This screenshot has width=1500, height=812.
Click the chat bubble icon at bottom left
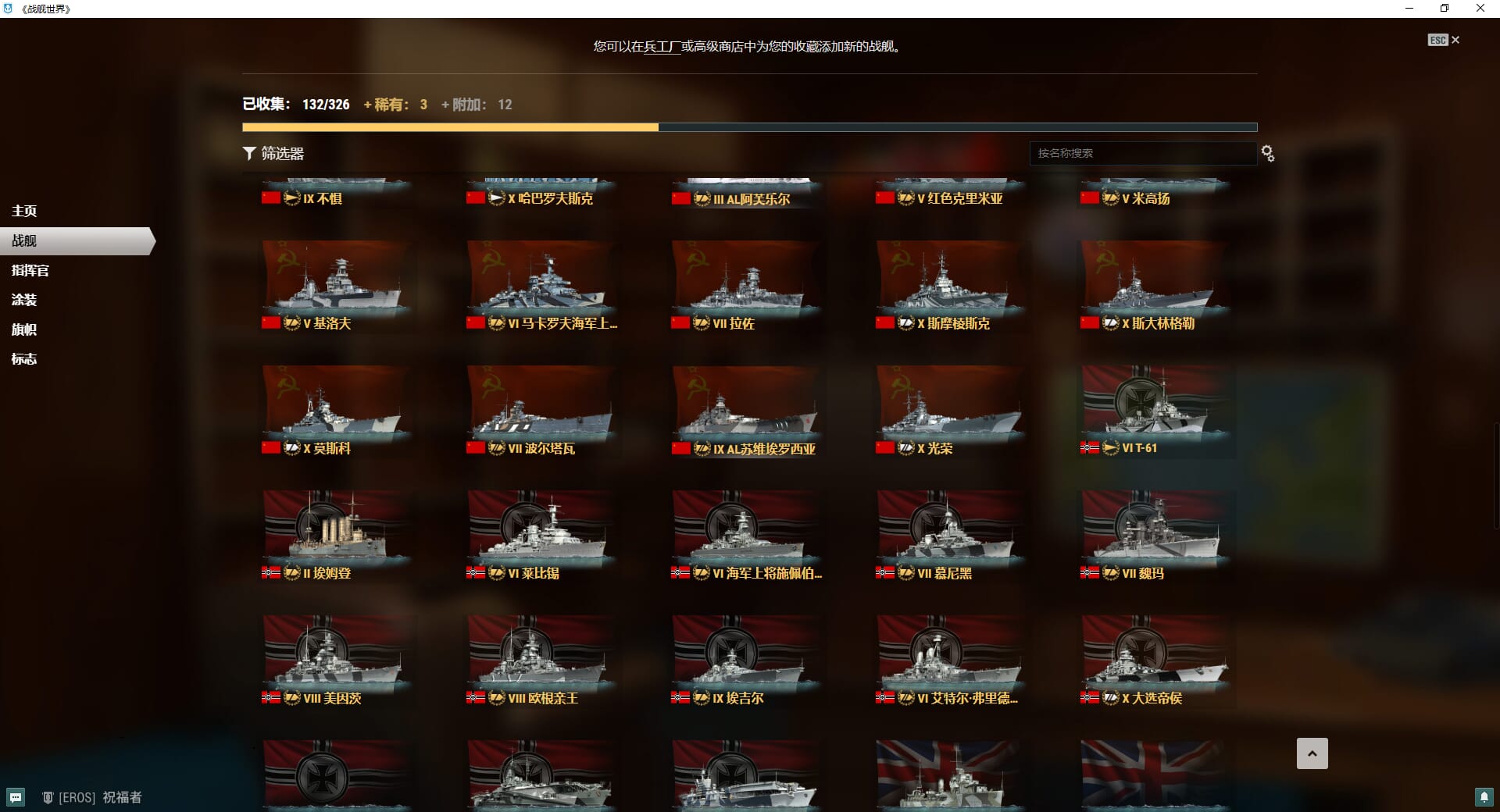point(16,797)
